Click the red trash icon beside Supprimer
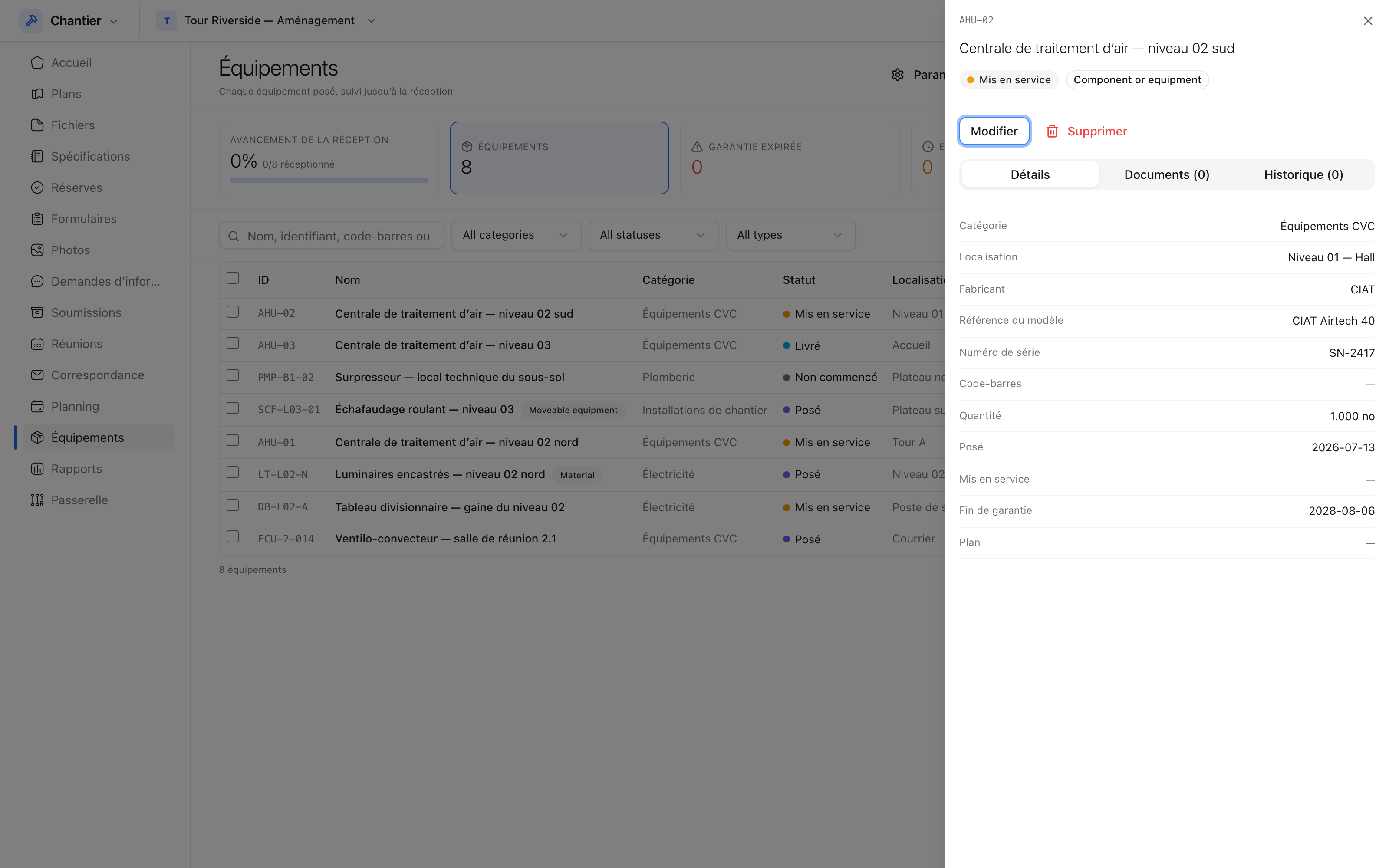This screenshot has height=868, width=1389. [x=1052, y=132]
